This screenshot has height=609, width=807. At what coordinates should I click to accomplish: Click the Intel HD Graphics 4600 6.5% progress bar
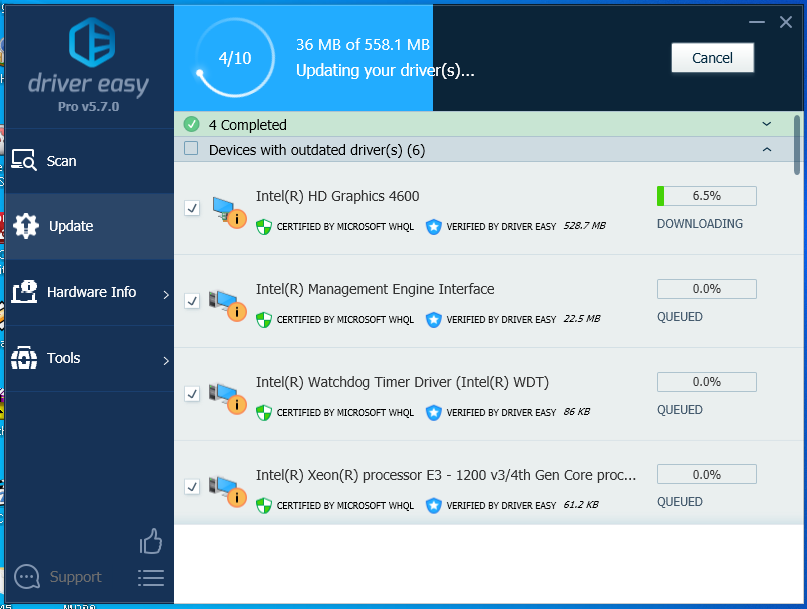(x=707, y=196)
